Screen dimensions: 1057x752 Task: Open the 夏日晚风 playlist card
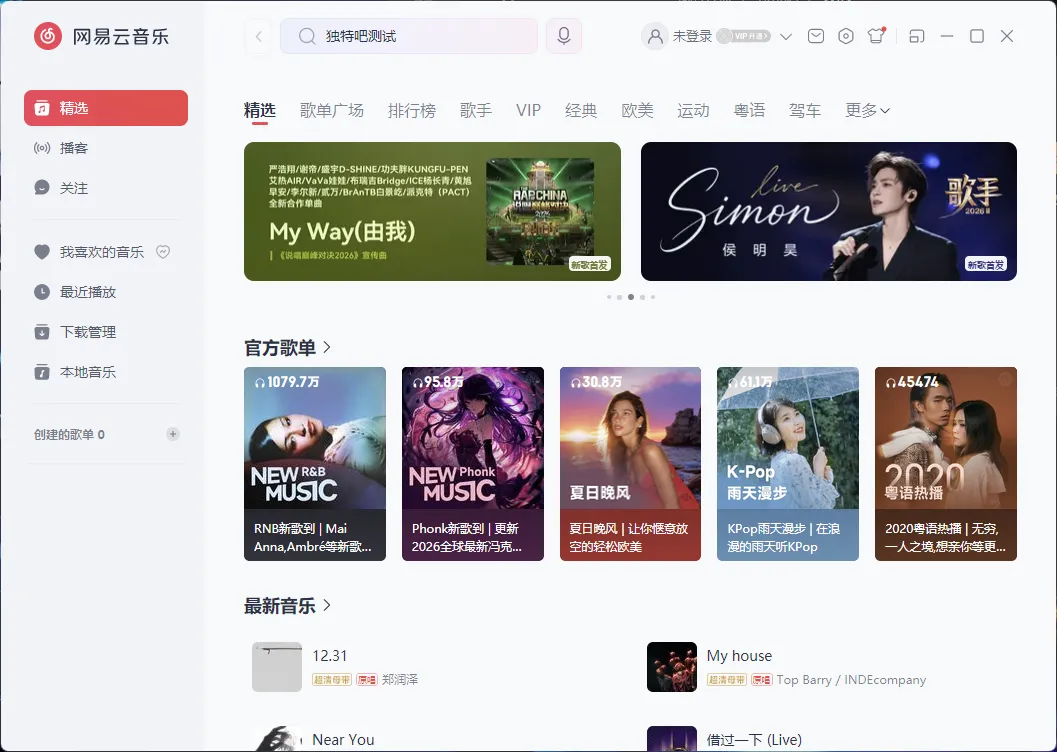click(630, 464)
